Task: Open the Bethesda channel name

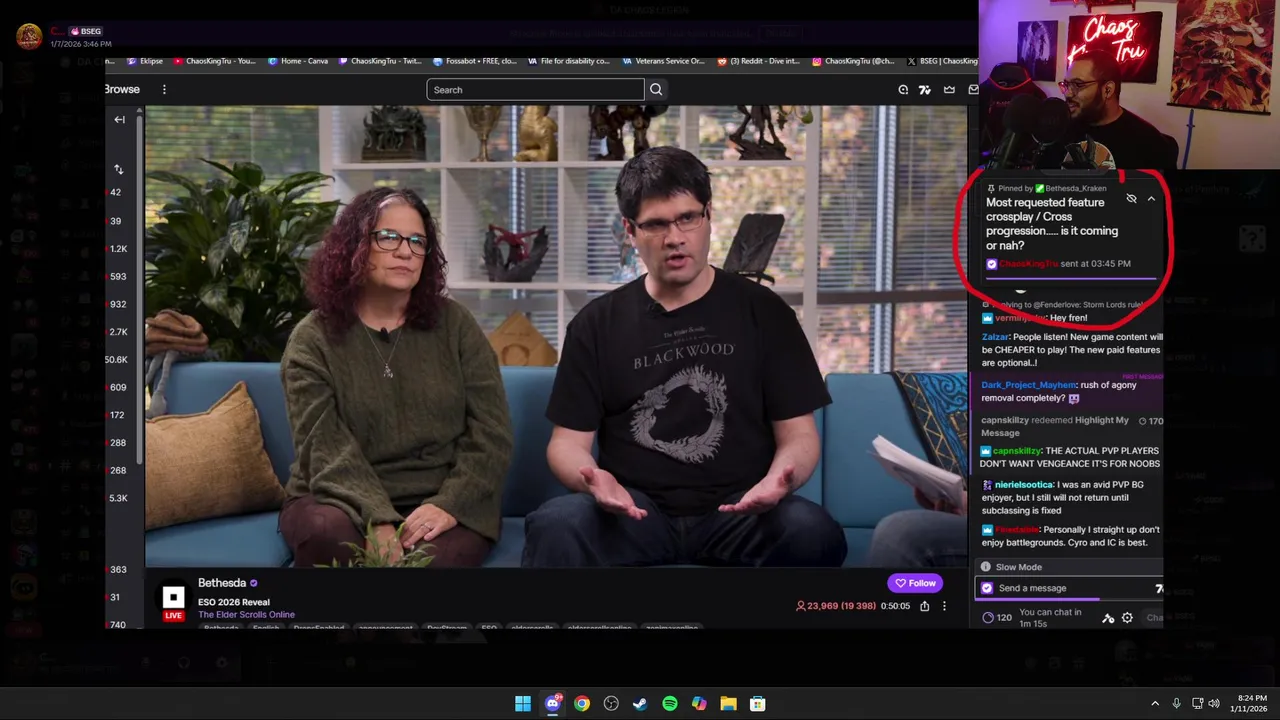Action: pyautogui.click(x=222, y=583)
